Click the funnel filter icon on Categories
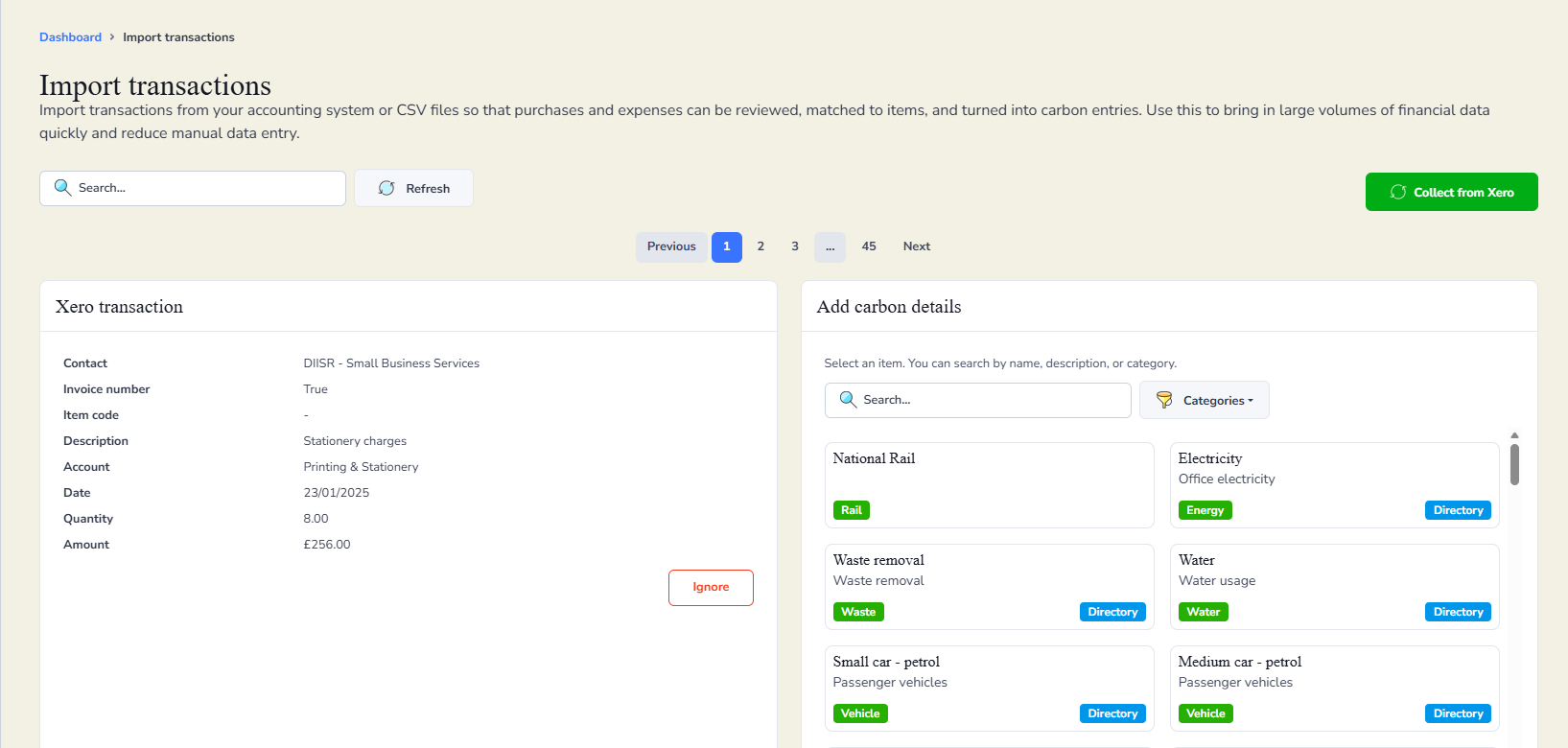 (x=1164, y=400)
